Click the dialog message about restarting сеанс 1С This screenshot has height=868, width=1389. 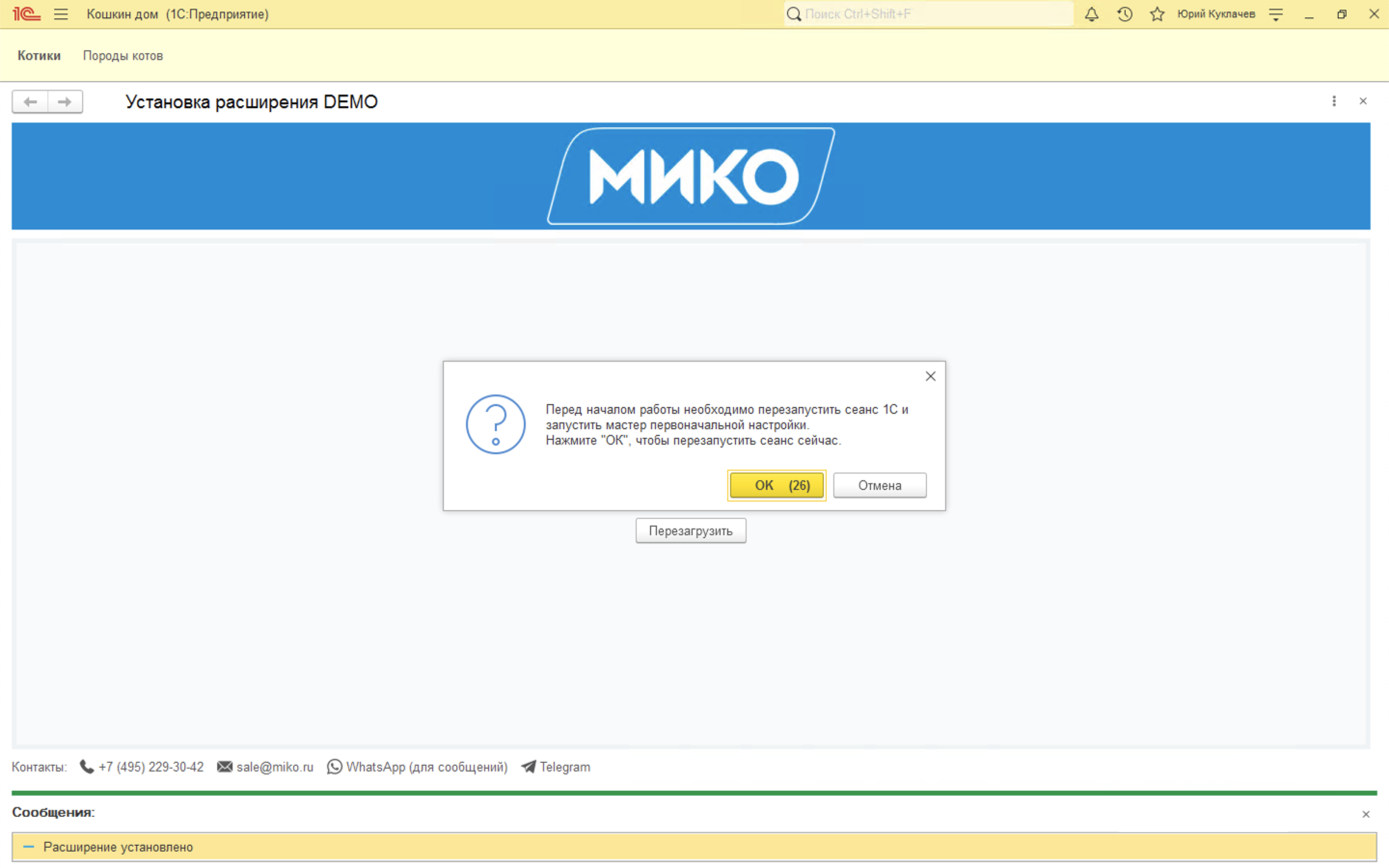727,425
